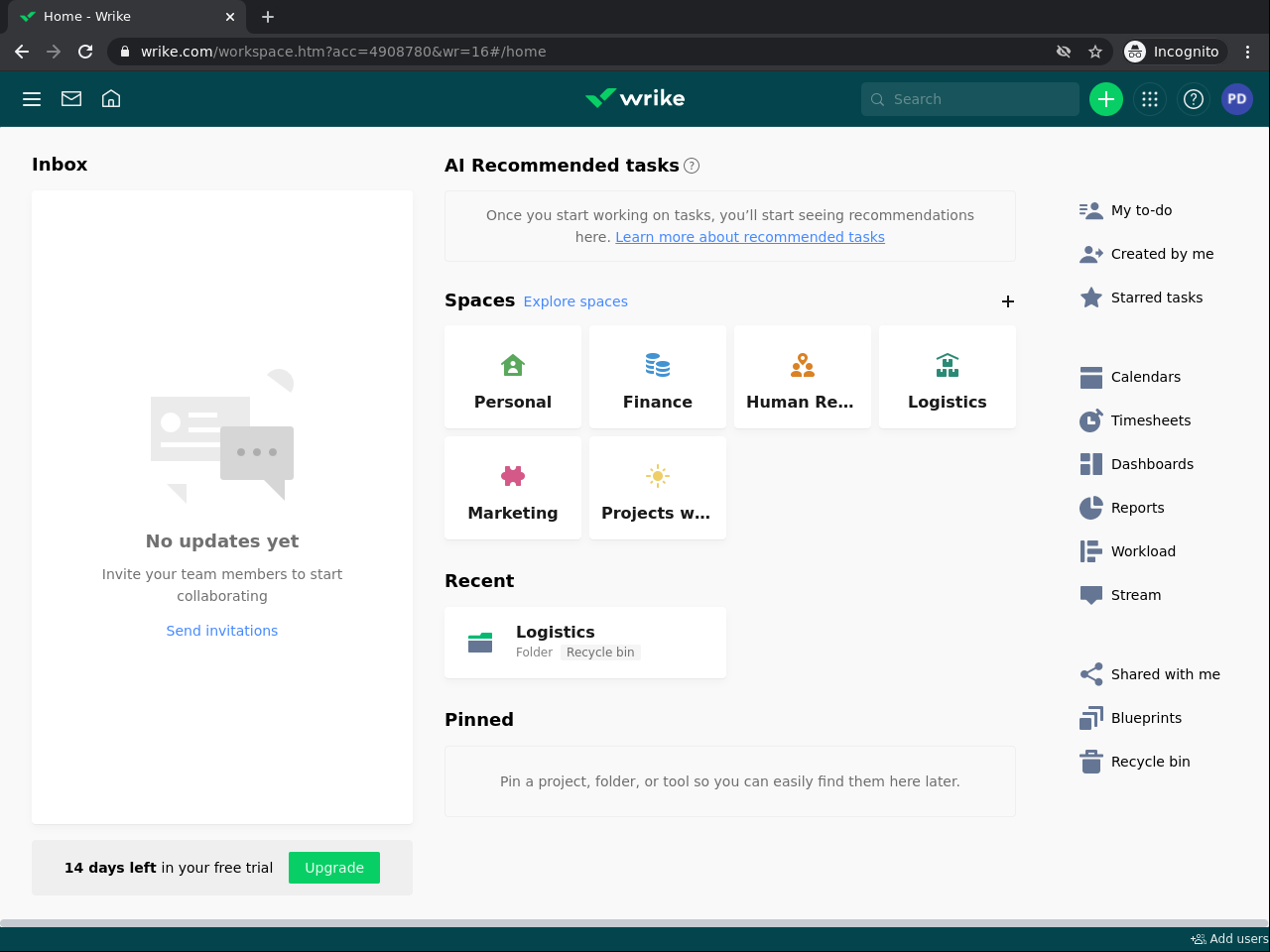Click Send invitations link

tap(222, 631)
